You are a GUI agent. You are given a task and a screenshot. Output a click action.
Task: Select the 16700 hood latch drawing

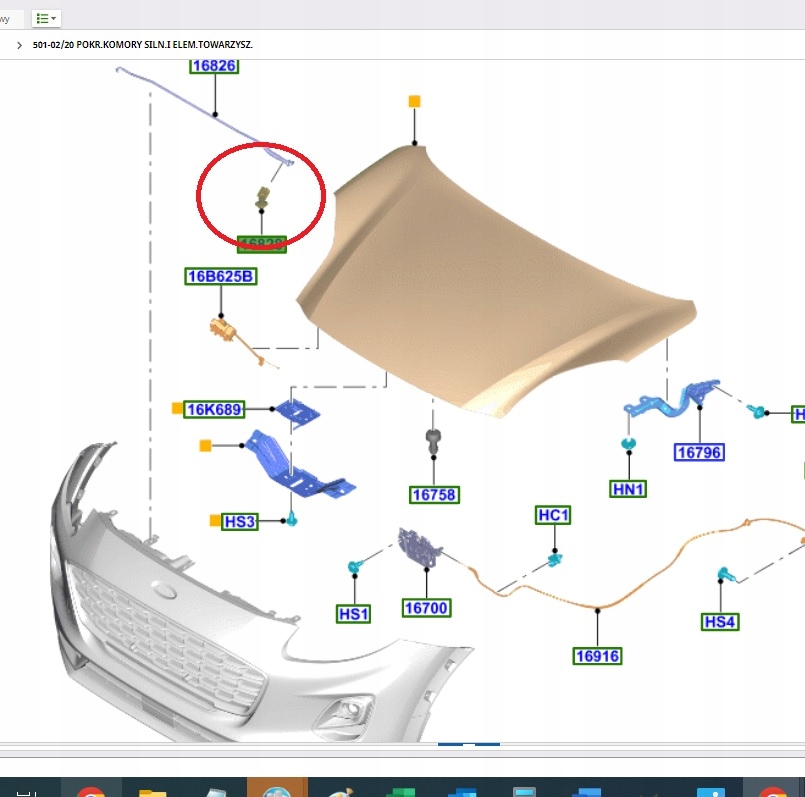pyautogui.click(x=419, y=548)
